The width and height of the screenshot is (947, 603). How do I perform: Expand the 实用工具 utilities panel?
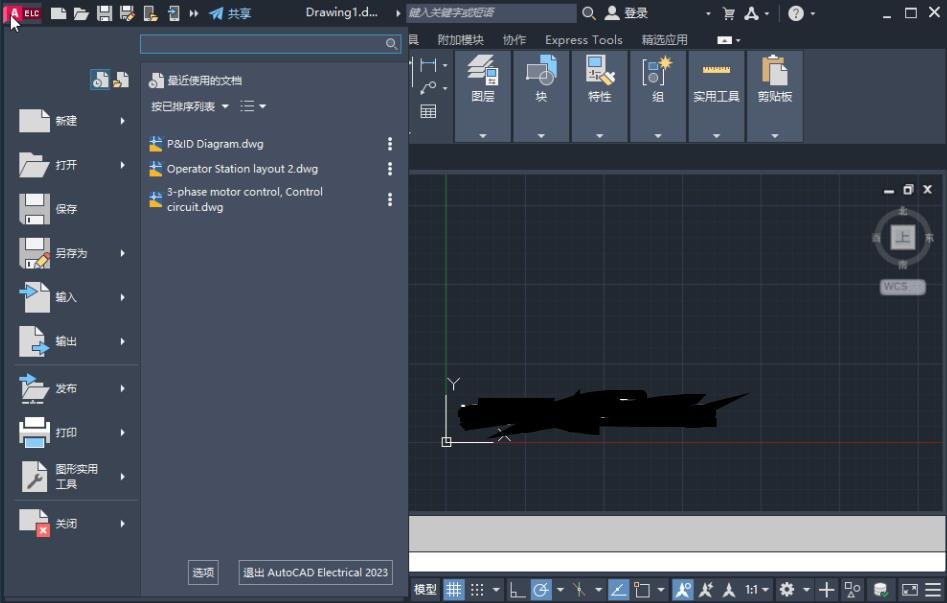tap(716, 136)
